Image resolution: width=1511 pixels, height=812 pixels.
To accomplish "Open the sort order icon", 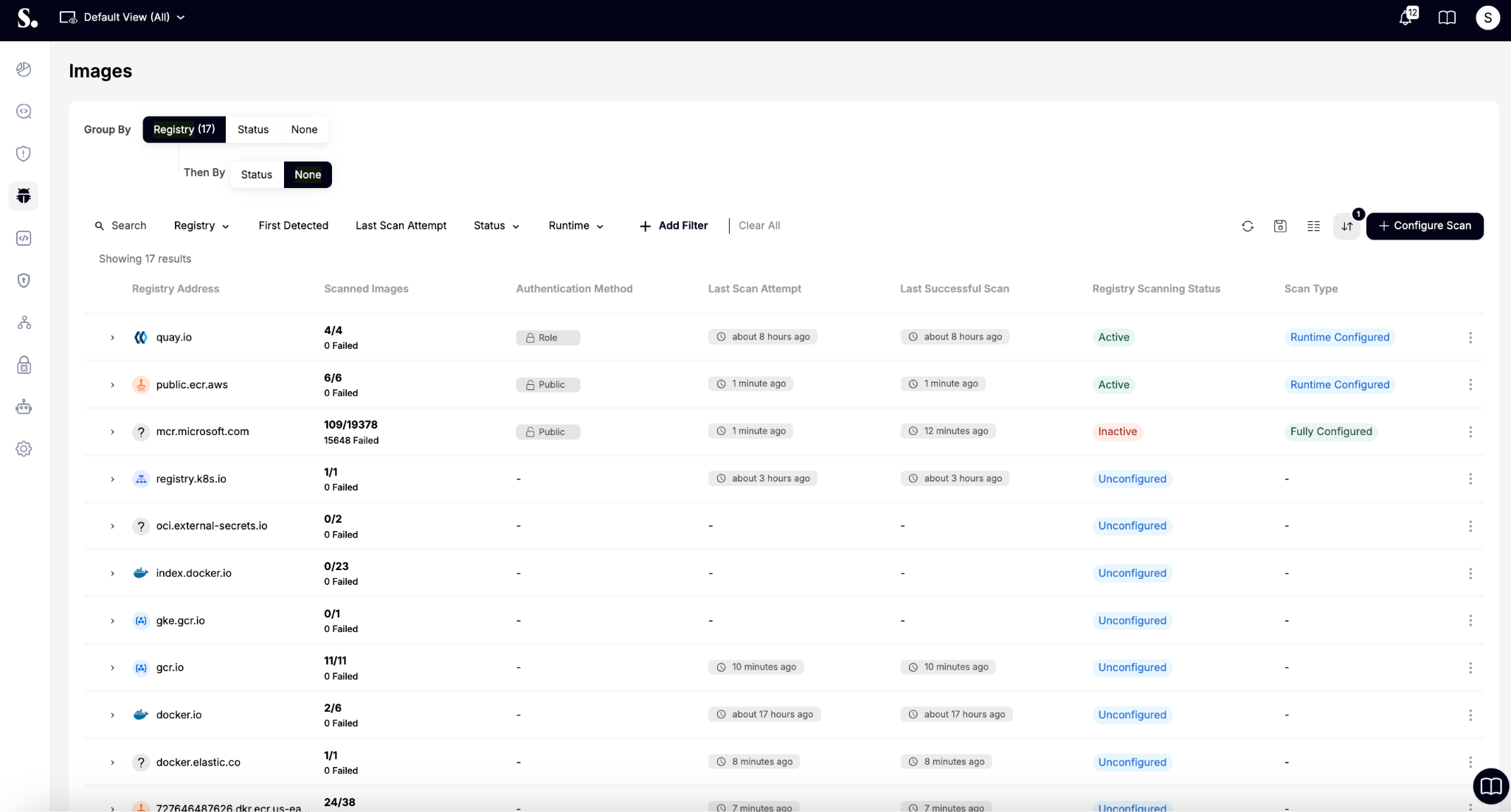I will 1346,226.
